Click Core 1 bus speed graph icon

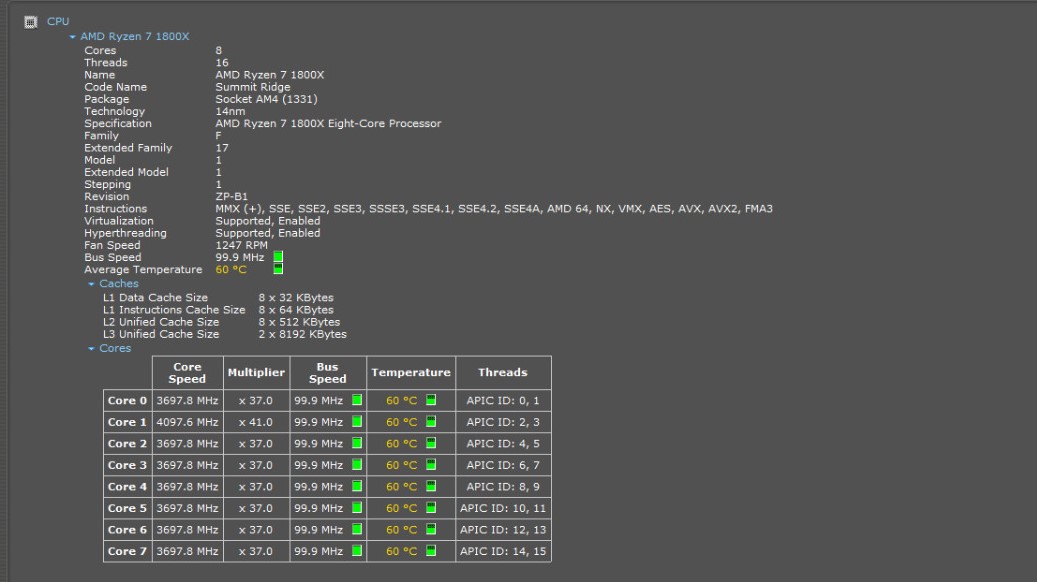pyautogui.click(x=357, y=421)
